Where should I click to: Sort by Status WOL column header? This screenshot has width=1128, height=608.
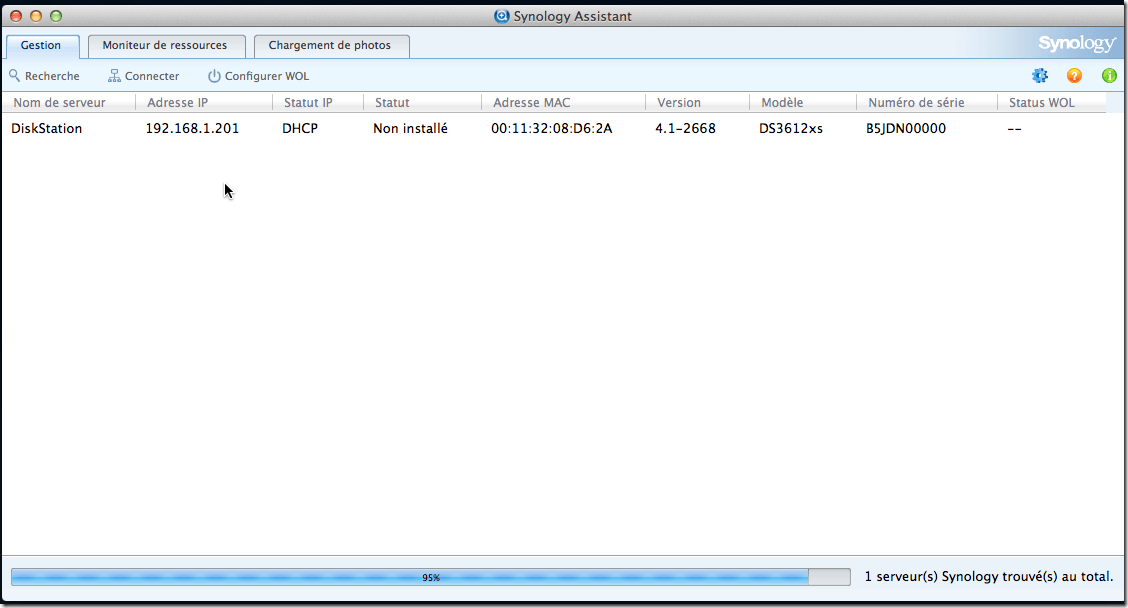(1052, 103)
